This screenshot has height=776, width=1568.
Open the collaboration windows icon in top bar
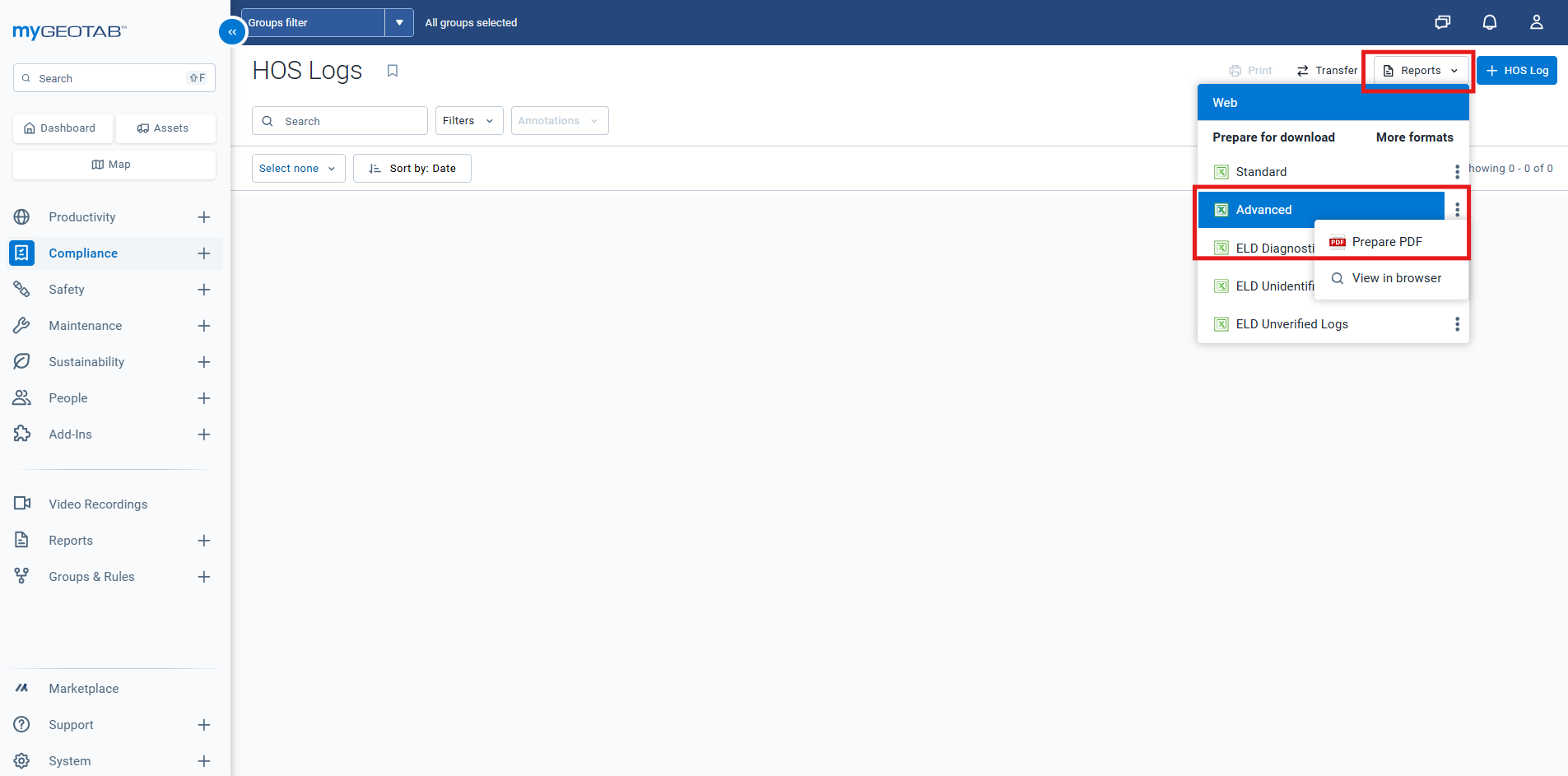pyautogui.click(x=1443, y=22)
